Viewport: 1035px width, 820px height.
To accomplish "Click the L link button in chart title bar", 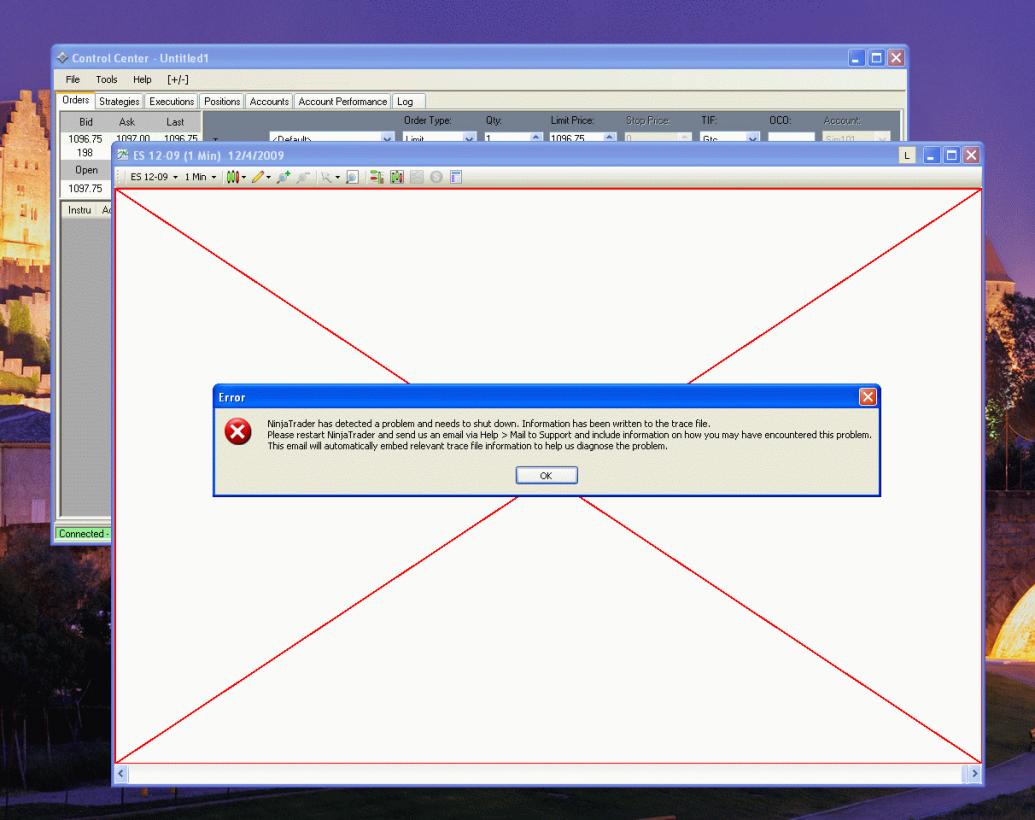I will pyautogui.click(x=907, y=155).
